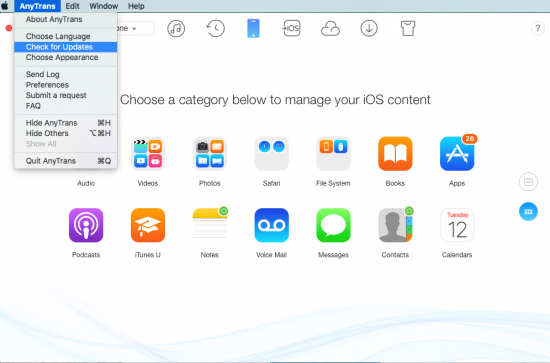This screenshot has height=363, width=550.
Task: Open the Help menu
Action: point(136,6)
